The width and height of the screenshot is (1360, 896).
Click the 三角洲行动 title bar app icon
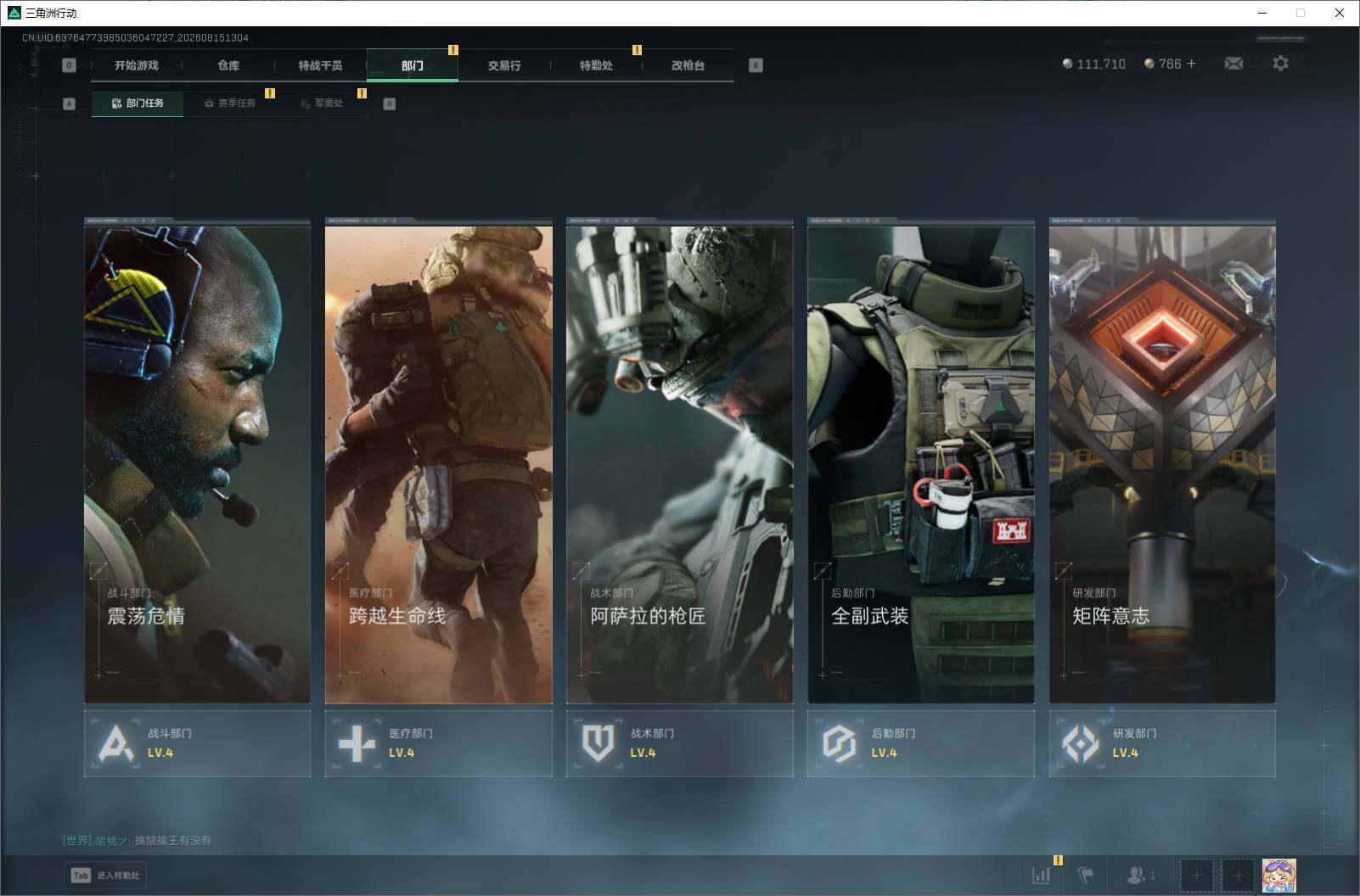(x=14, y=13)
